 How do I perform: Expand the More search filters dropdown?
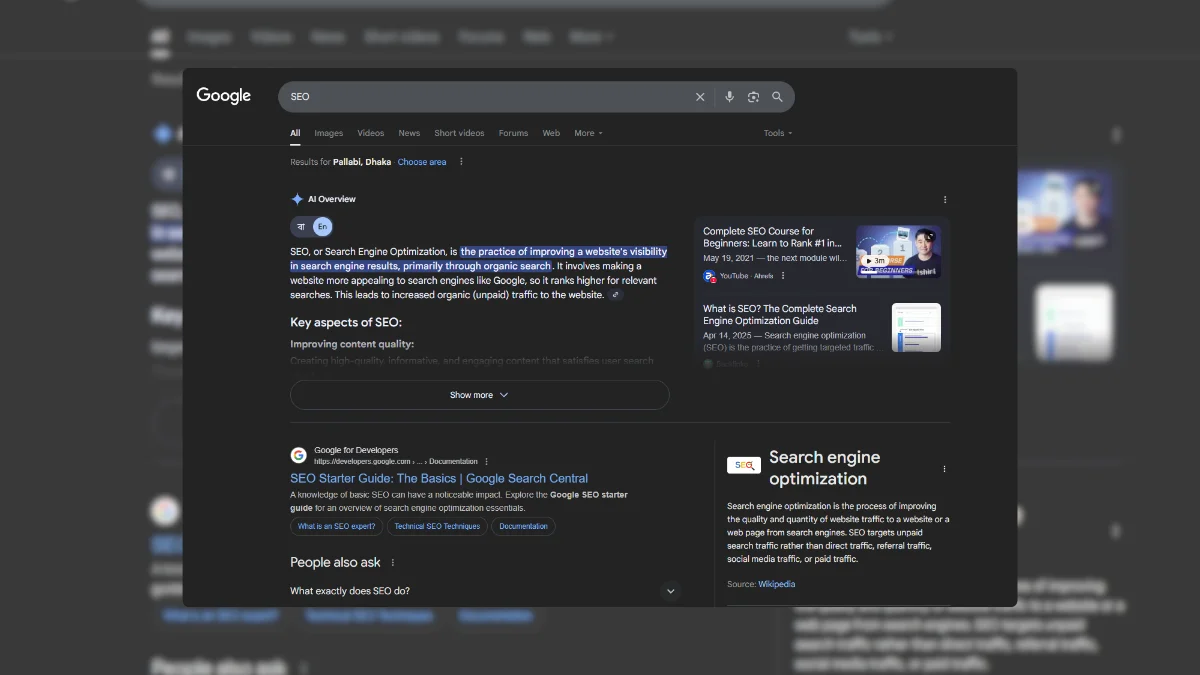click(588, 133)
